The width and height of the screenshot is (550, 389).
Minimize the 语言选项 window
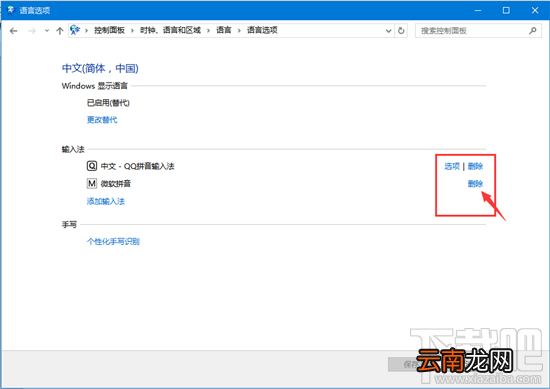pos(478,11)
